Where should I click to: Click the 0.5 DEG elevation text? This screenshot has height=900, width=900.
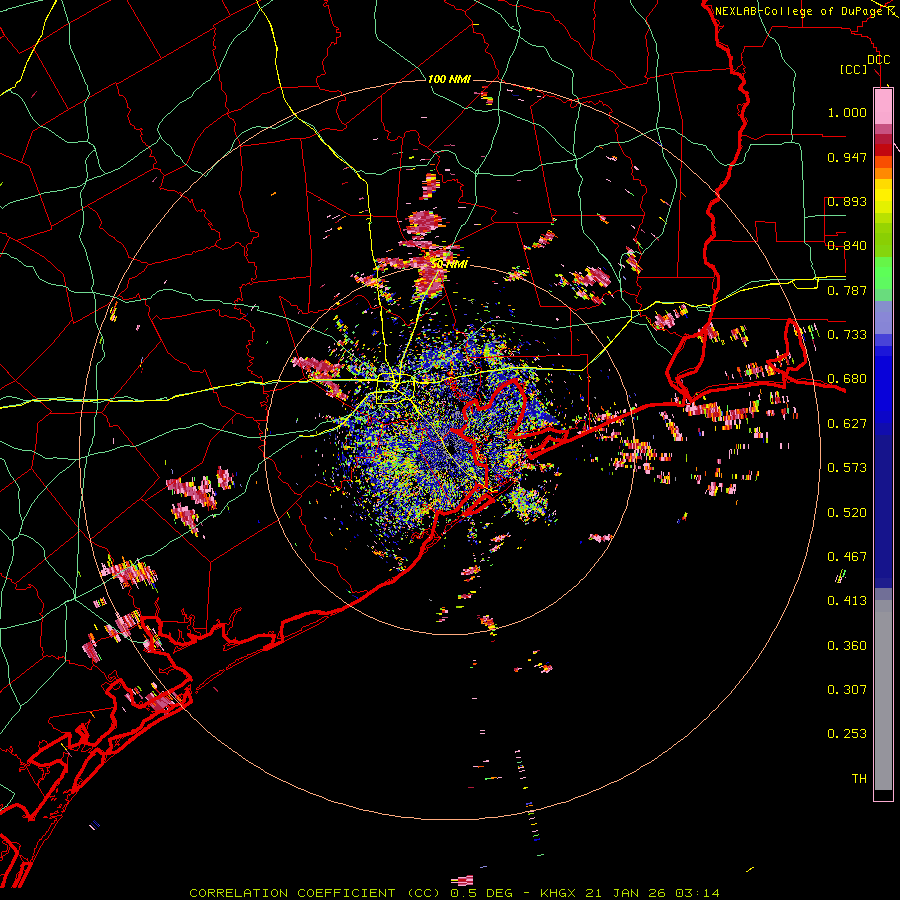tap(480, 893)
